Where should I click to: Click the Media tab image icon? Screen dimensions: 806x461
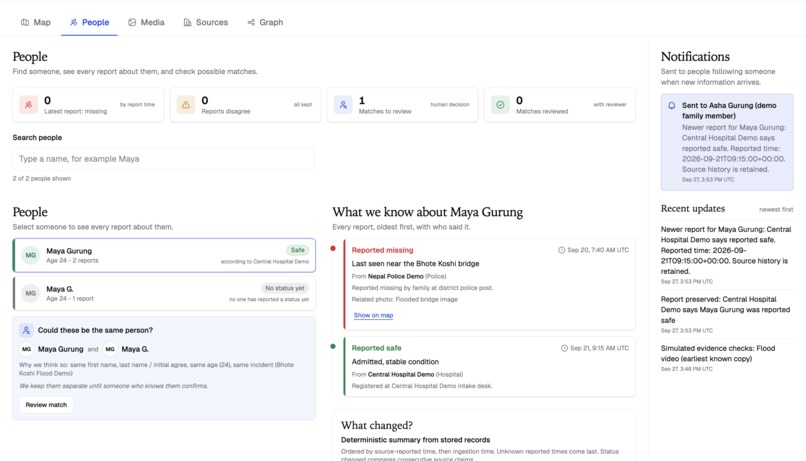[132, 22]
